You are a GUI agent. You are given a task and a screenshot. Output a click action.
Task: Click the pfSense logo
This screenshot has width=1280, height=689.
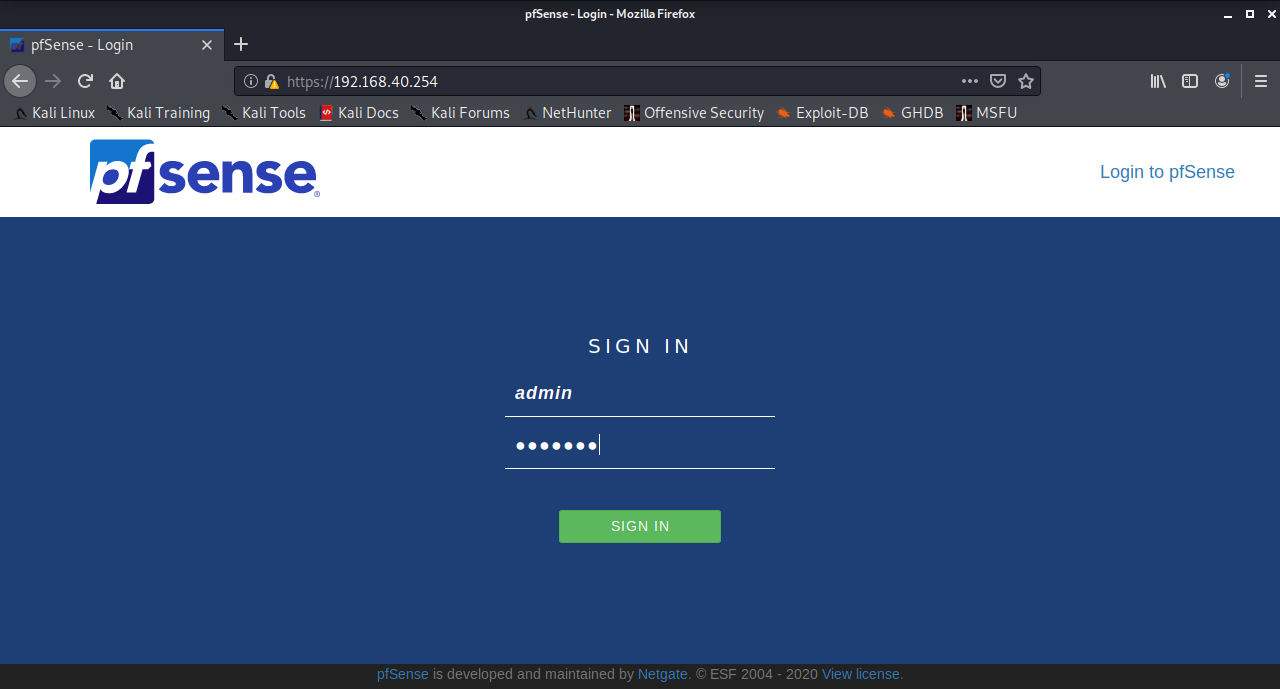coord(204,172)
